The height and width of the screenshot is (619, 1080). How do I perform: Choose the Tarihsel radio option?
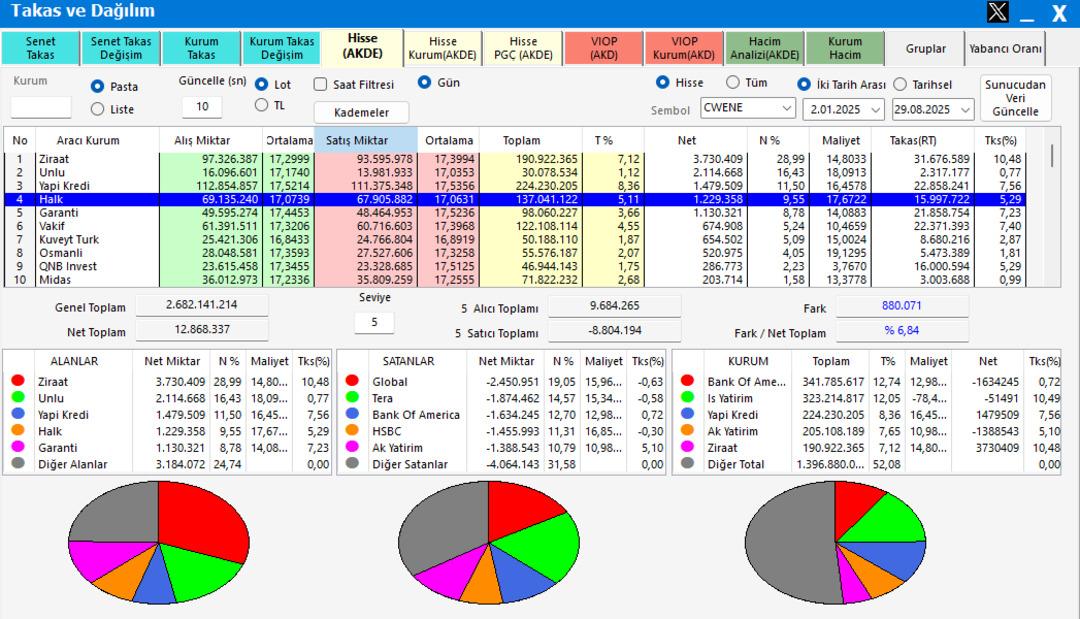(900, 84)
